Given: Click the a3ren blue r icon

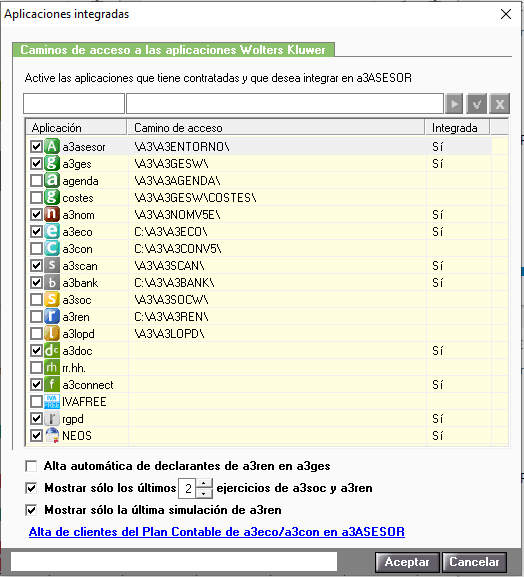Looking at the screenshot, I should pos(52,316).
